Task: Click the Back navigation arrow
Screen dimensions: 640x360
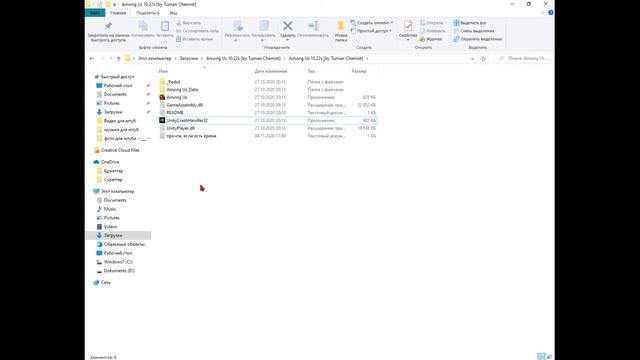Action: tap(92, 59)
